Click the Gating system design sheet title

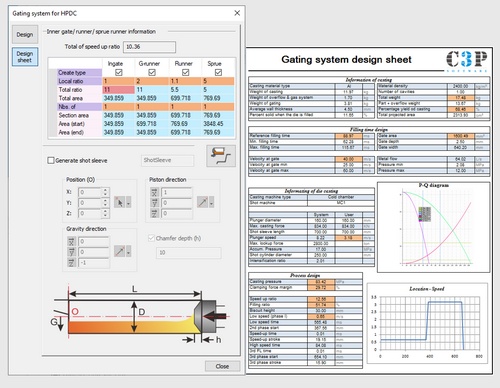[346, 60]
